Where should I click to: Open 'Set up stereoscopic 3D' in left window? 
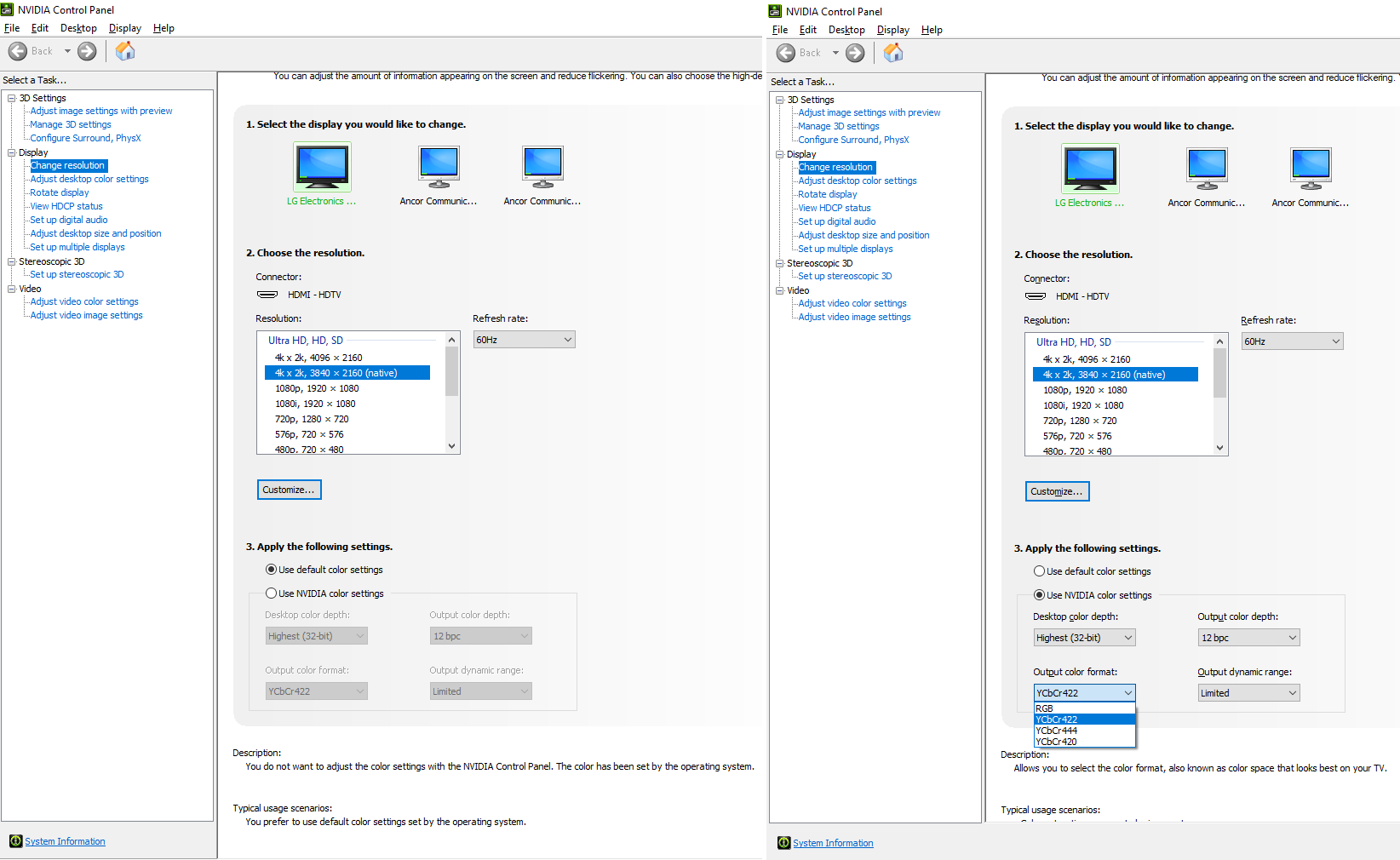click(77, 274)
